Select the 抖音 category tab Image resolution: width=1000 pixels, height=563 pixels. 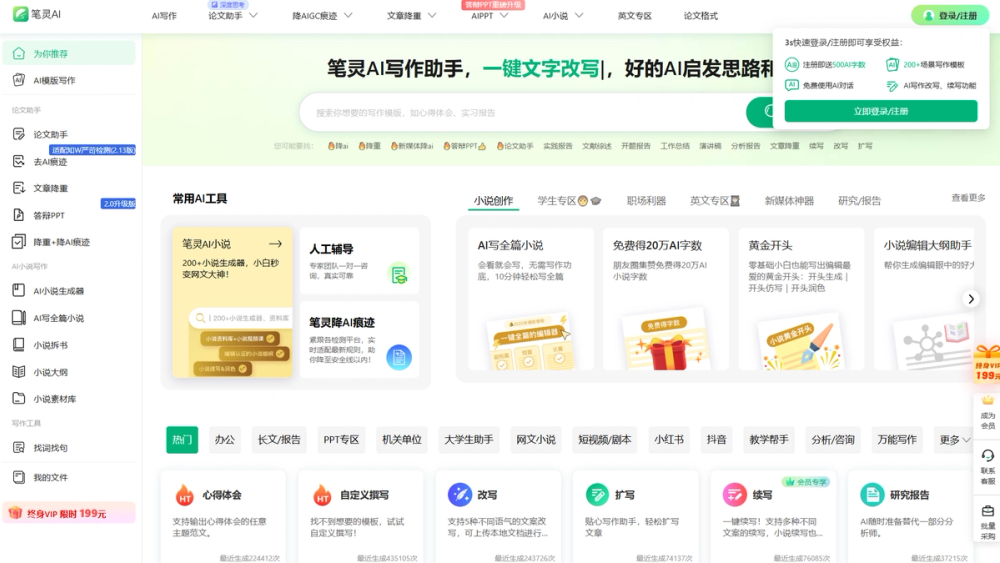pos(716,440)
